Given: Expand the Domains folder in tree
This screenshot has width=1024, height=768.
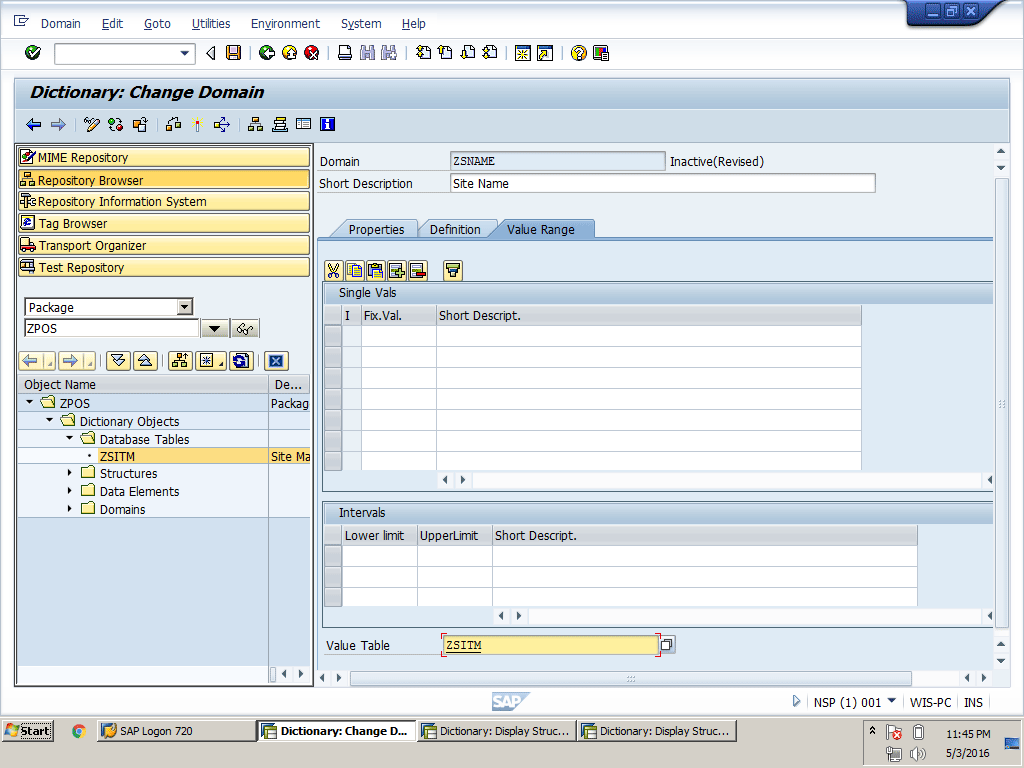Looking at the screenshot, I should coord(70,509).
